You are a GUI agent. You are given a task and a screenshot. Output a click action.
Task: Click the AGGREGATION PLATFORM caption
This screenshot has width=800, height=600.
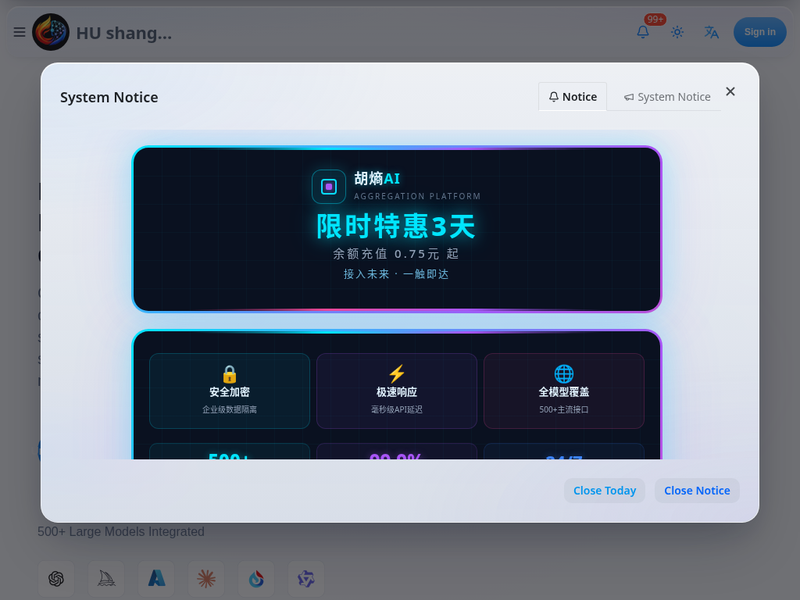(x=417, y=196)
